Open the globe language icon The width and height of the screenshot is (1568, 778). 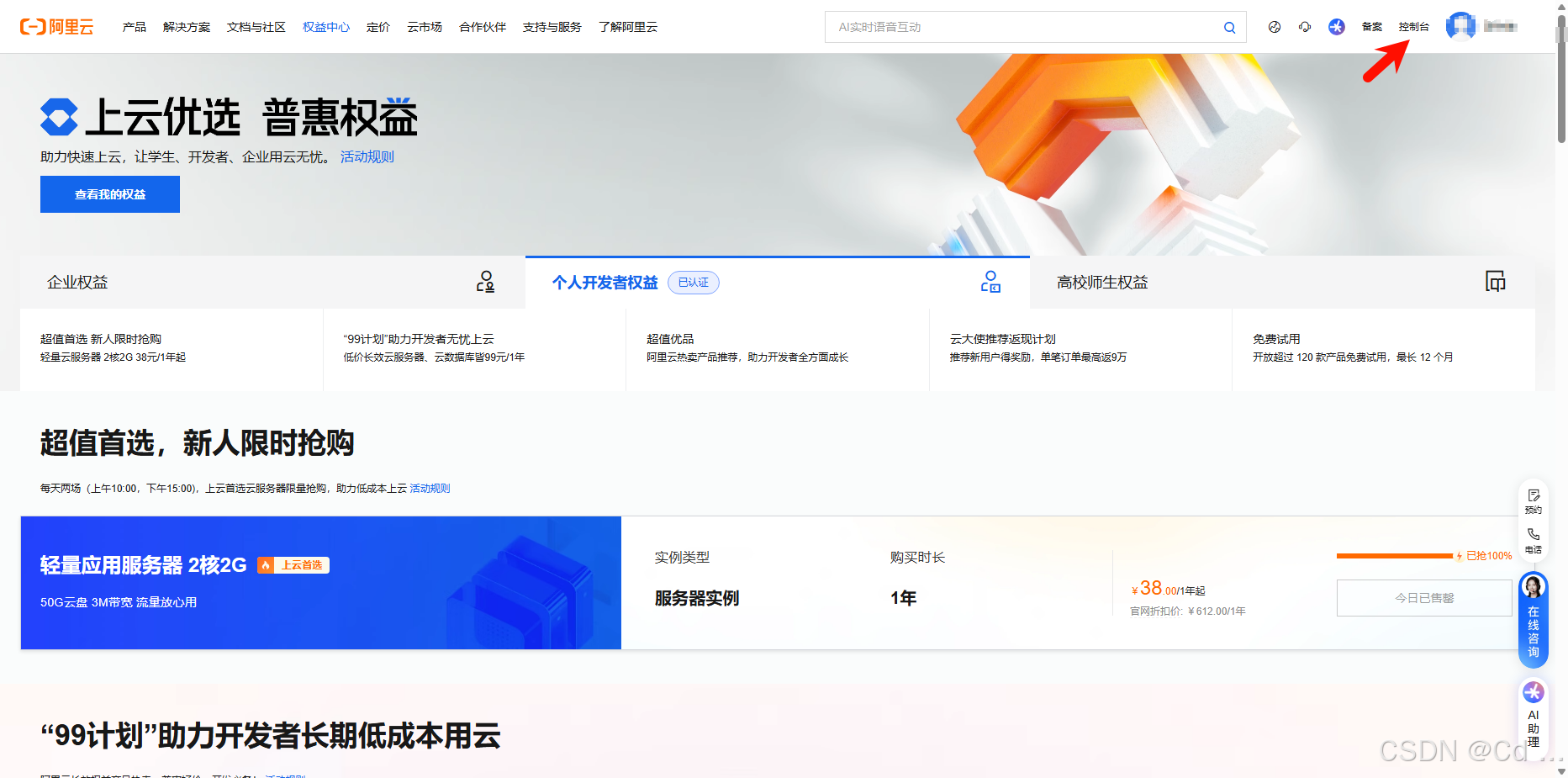1275,27
